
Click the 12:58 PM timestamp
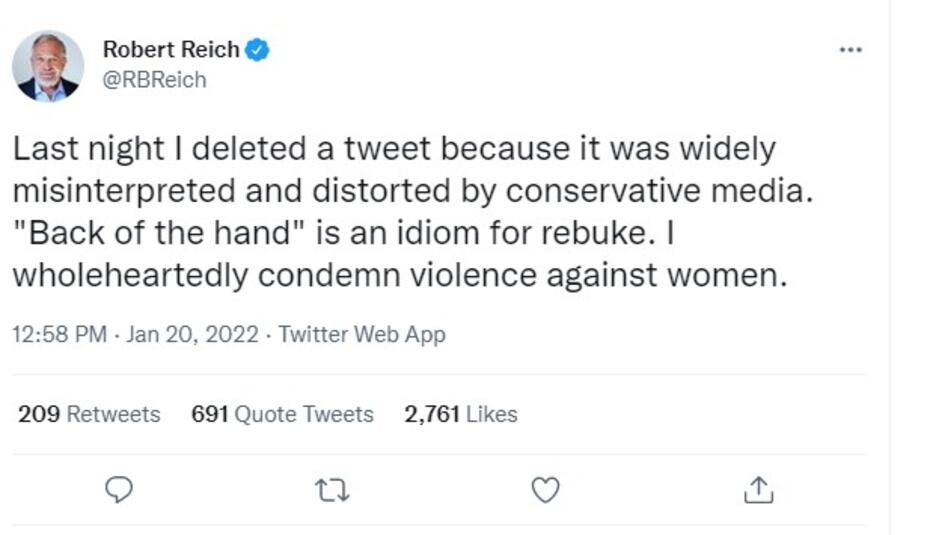(x=59, y=335)
